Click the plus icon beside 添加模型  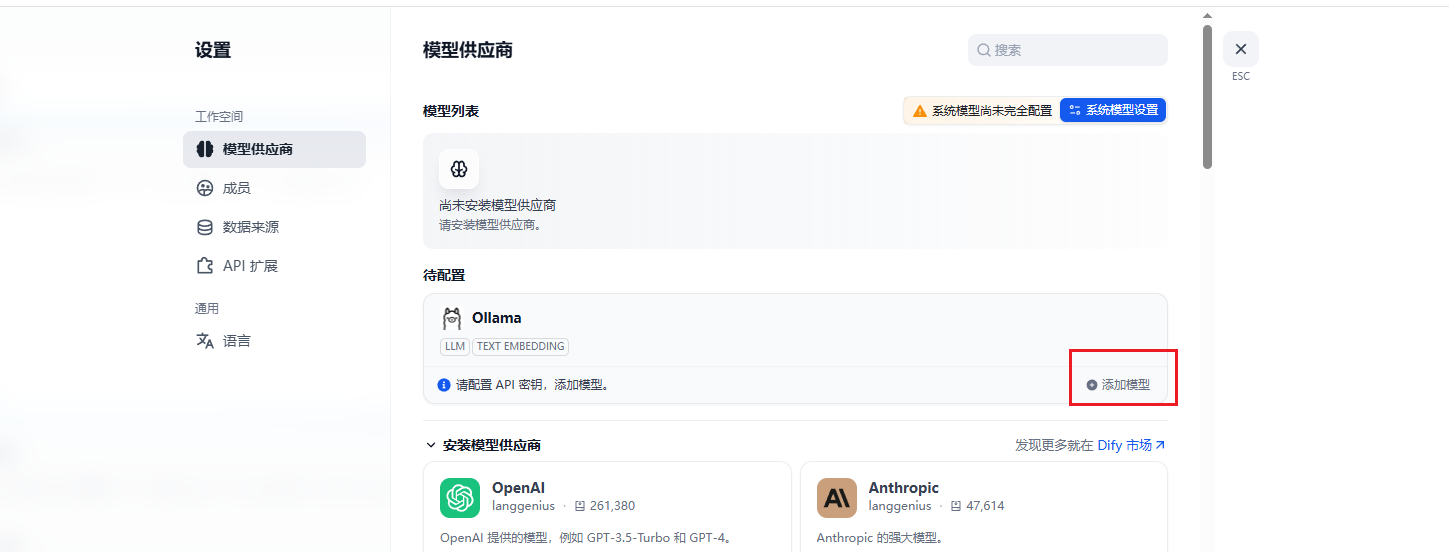pyautogui.click(x=1092, y=385)
